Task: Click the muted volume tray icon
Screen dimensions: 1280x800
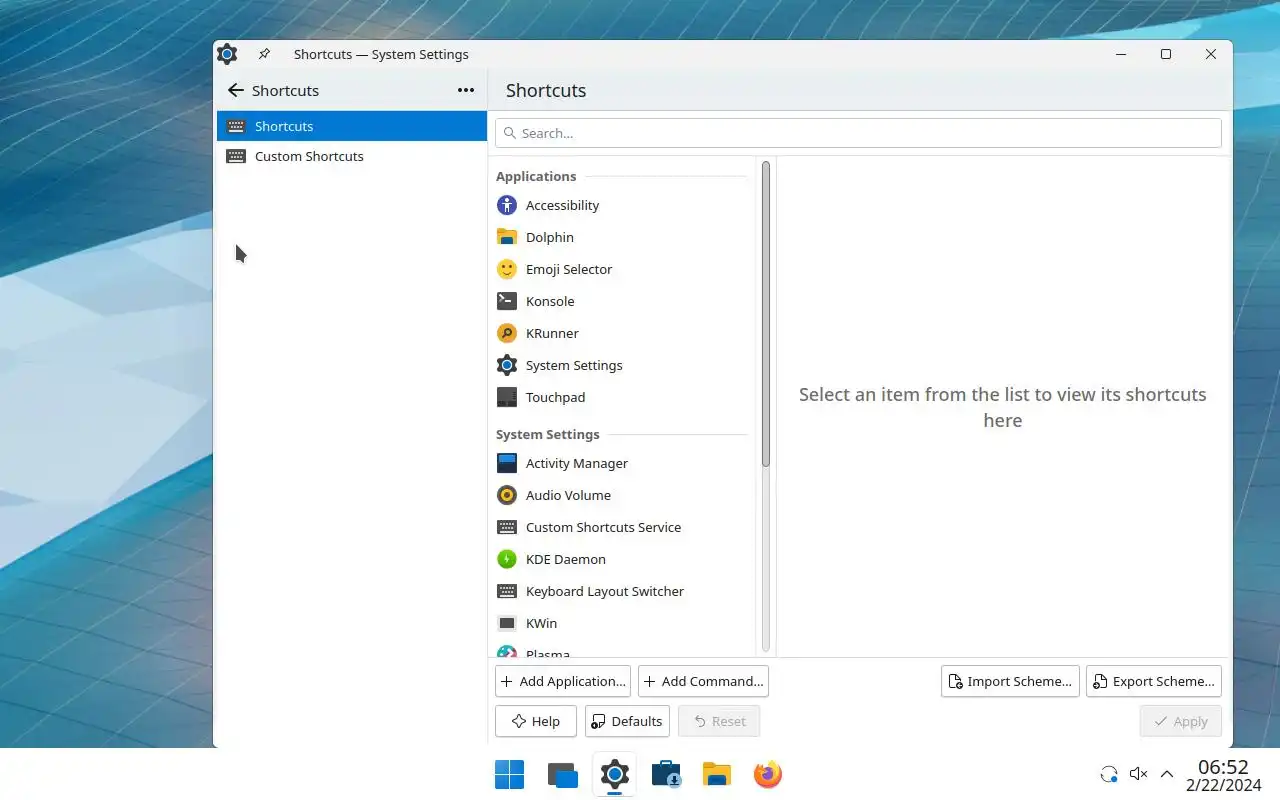Action: coord(1138,774)
